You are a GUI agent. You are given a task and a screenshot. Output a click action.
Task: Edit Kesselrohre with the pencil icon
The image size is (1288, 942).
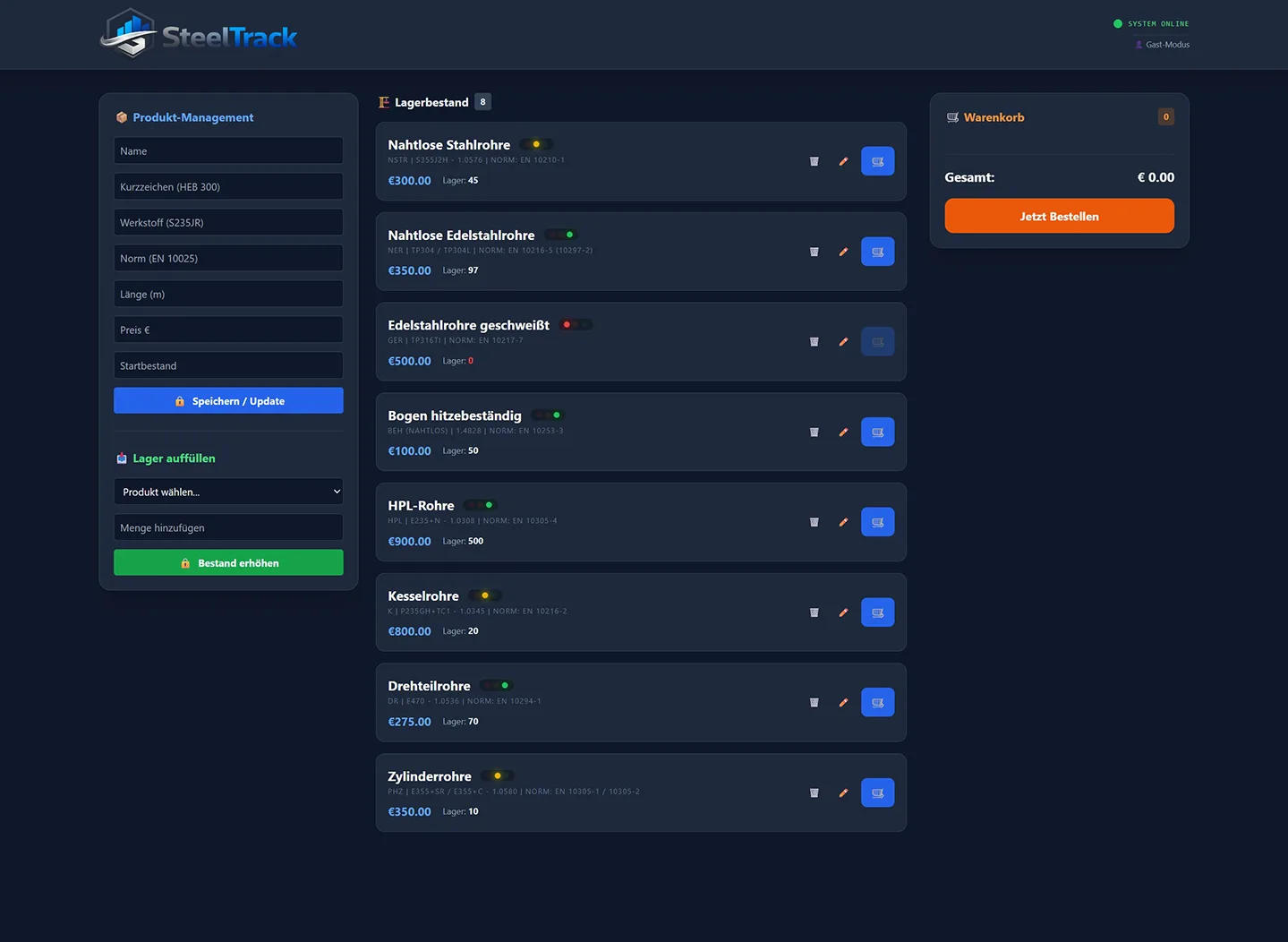(842, 612)
